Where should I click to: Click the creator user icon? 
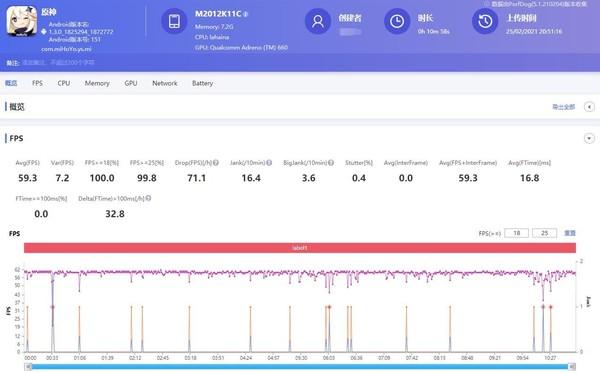(318, 21)
